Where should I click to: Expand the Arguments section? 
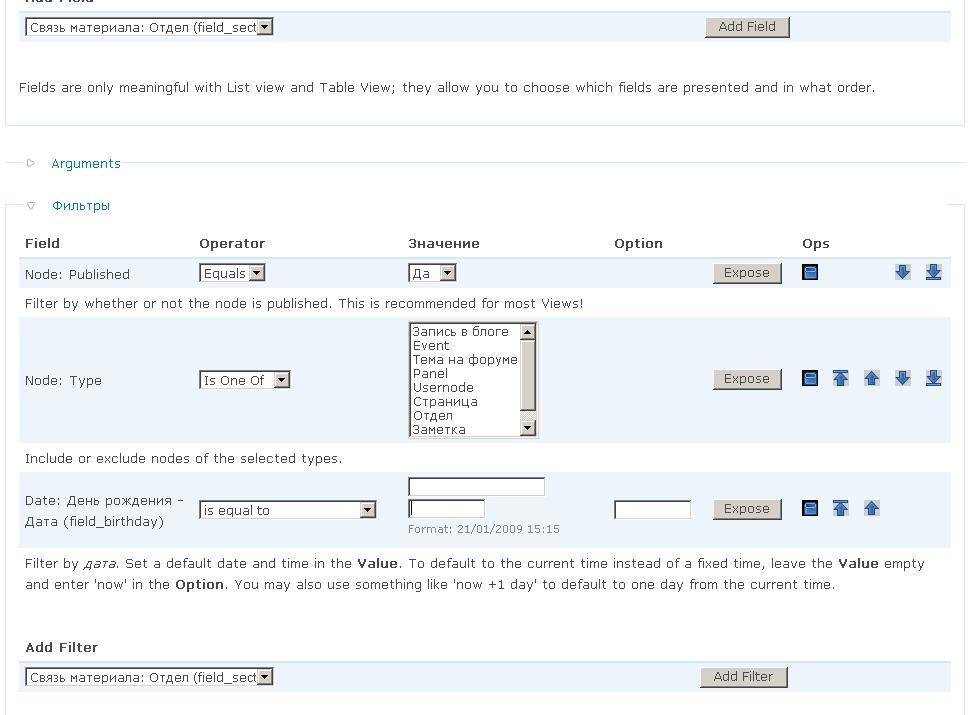click(x=86, y=164)
